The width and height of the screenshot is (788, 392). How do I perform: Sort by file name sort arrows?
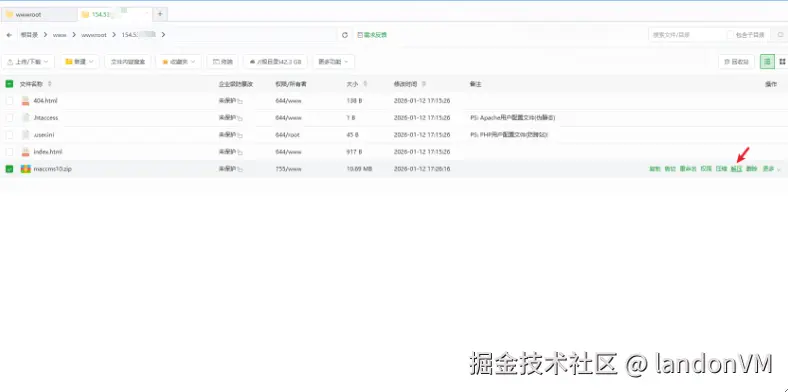coord(49,84)
